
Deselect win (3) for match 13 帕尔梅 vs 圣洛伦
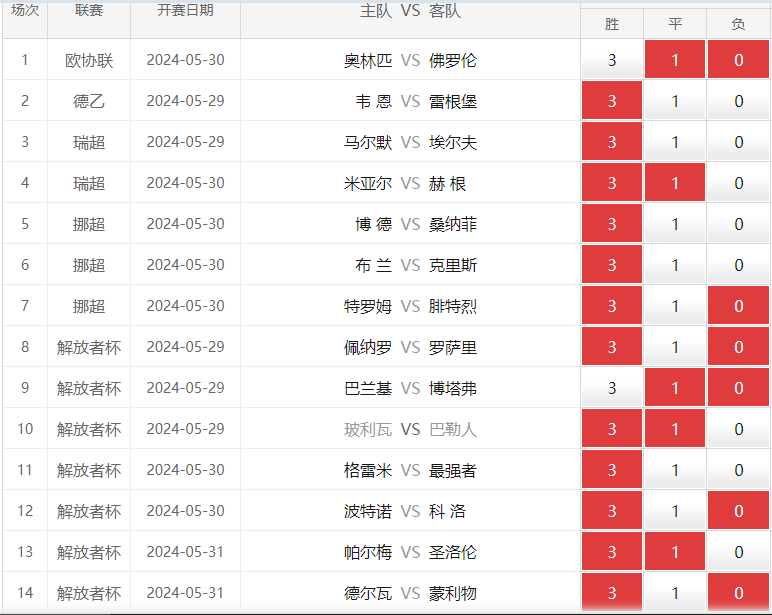(x=612, y=551)
